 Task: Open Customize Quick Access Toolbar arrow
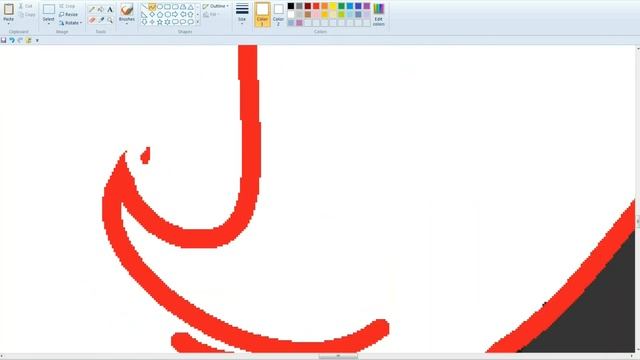[37, 40]
